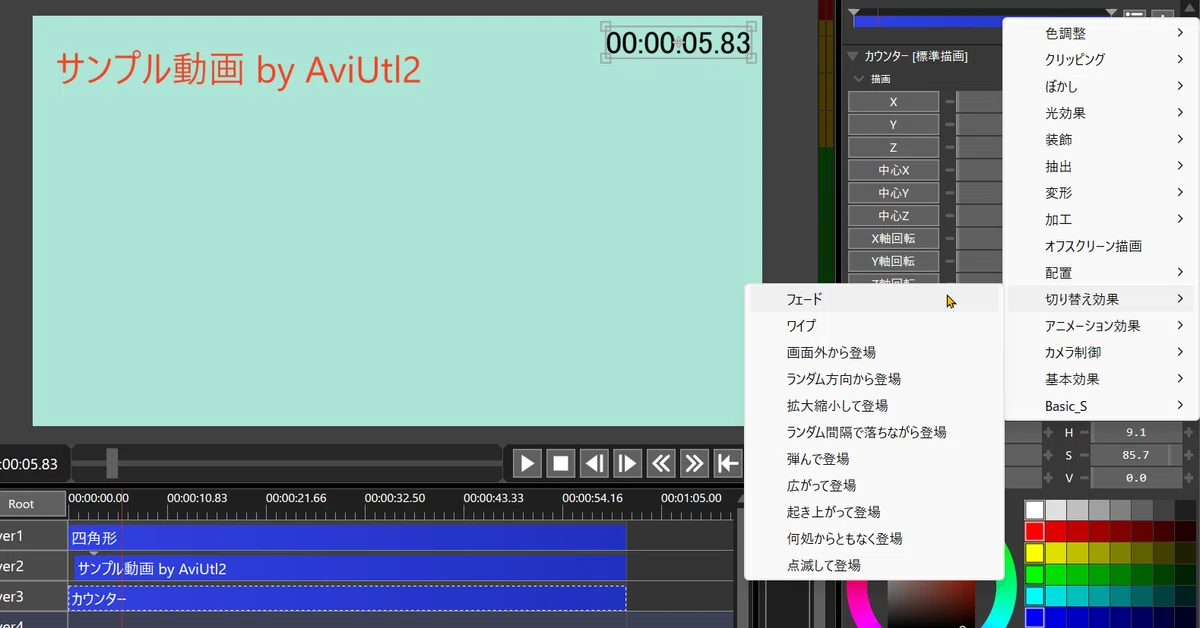Open the 光効果 submenu
This screenshot has width=1200, height=628.
click(x=1103, y=113)
